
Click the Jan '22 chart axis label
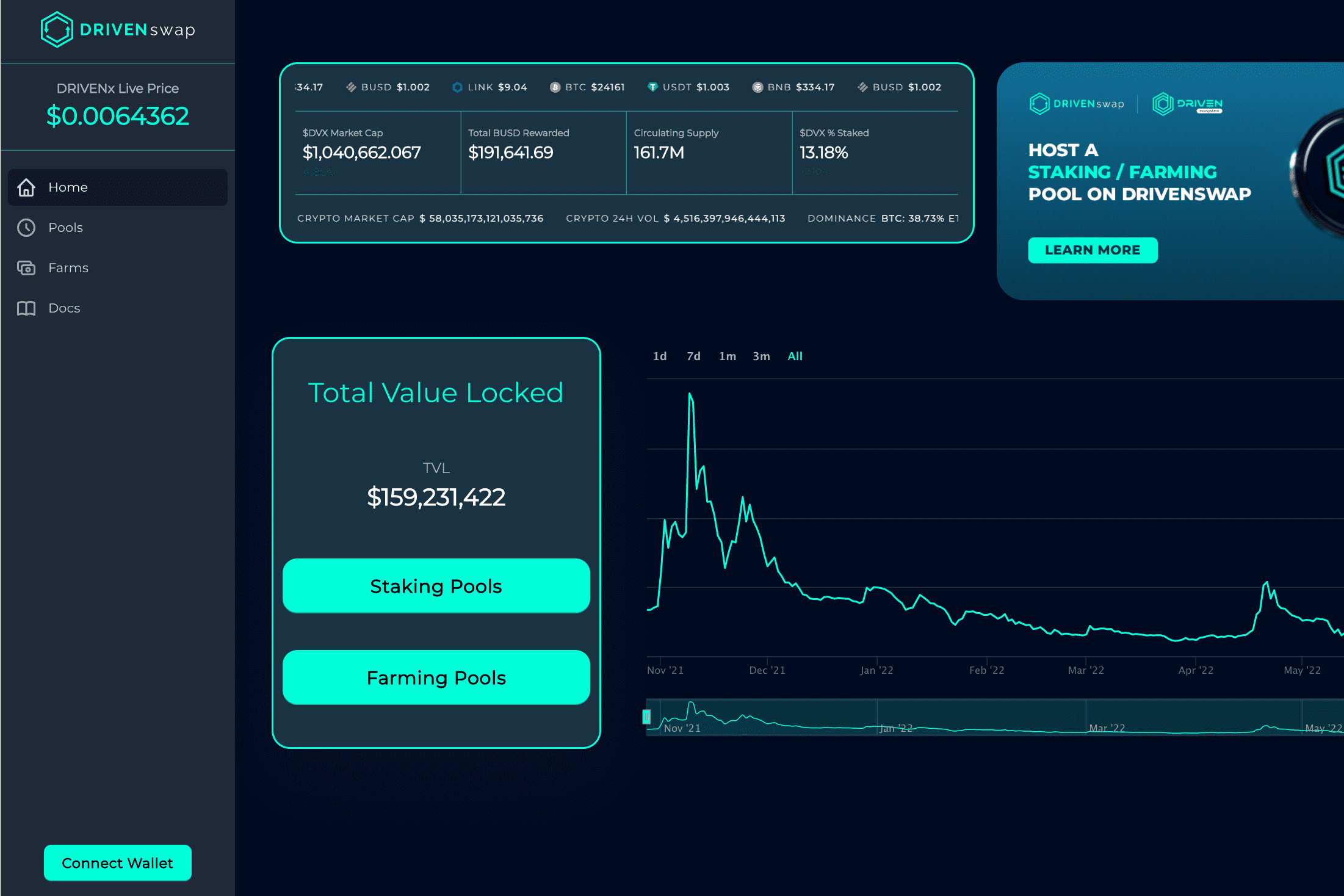(x=876, y=670)
